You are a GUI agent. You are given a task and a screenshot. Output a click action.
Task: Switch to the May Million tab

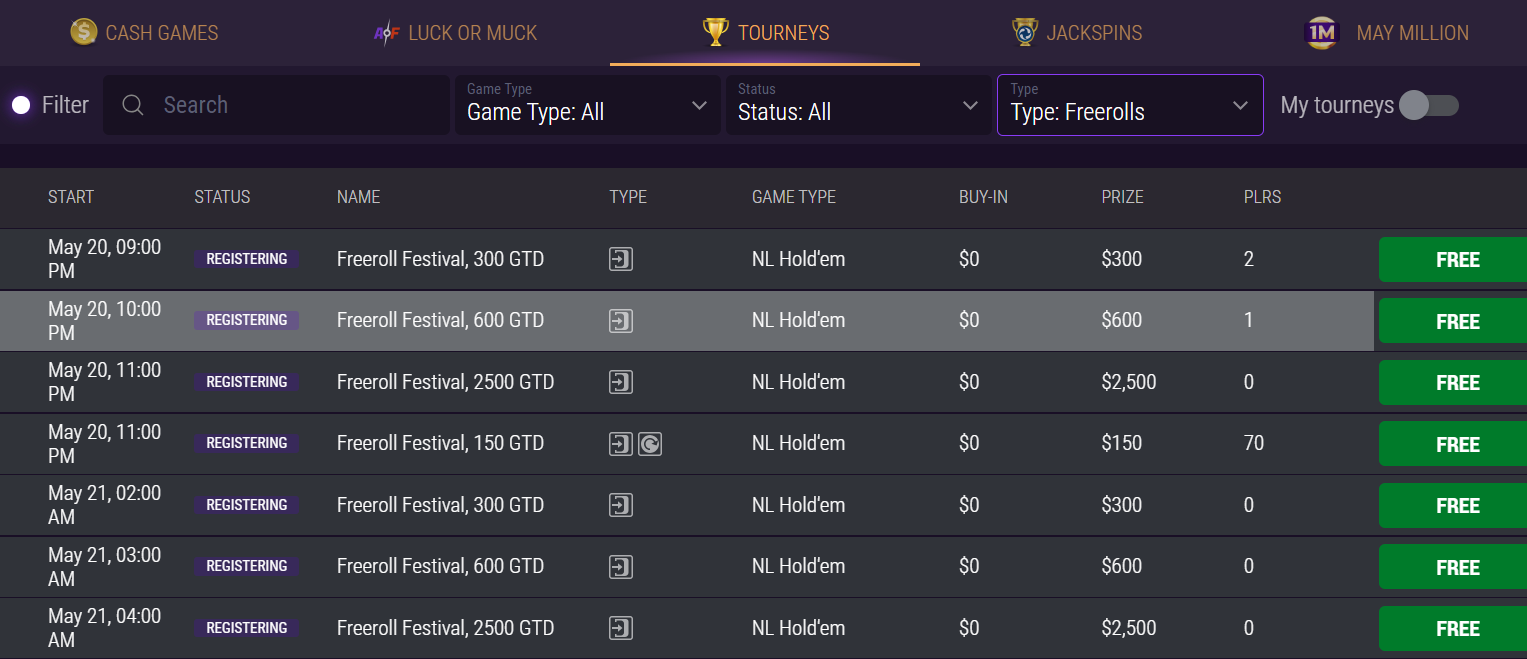pos(1387,33)
